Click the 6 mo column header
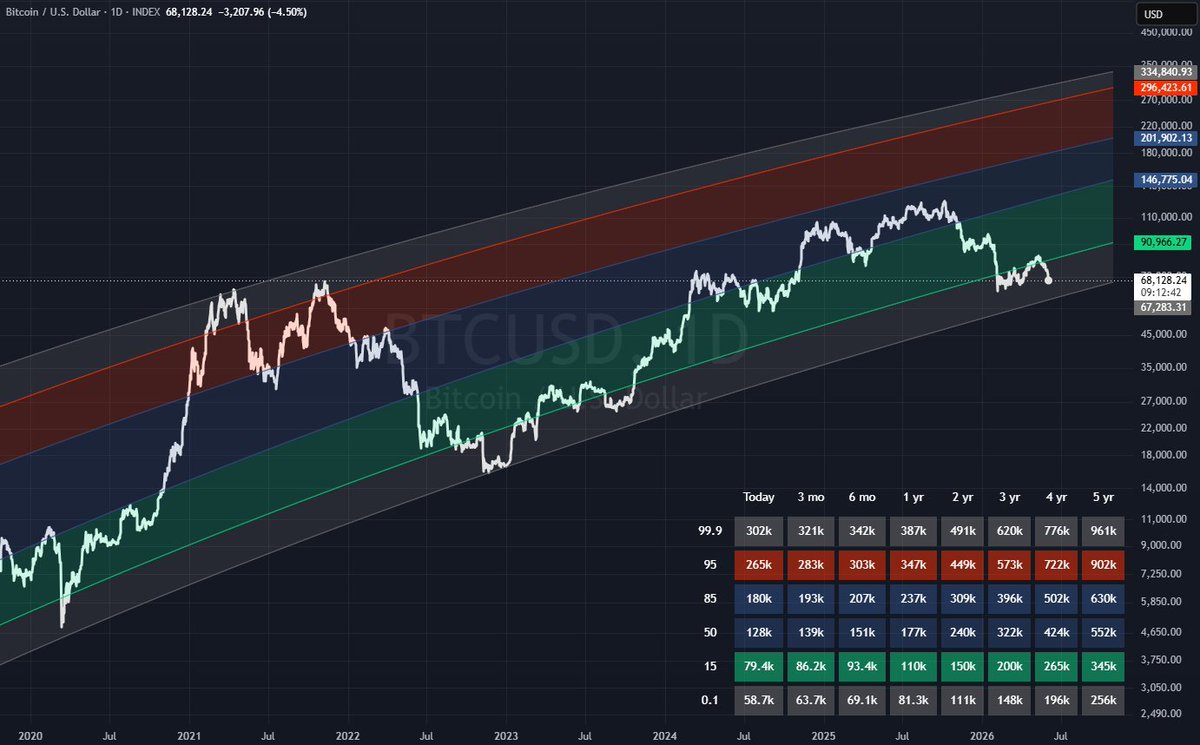The image size is (1200, 745). tap(863, 497)
